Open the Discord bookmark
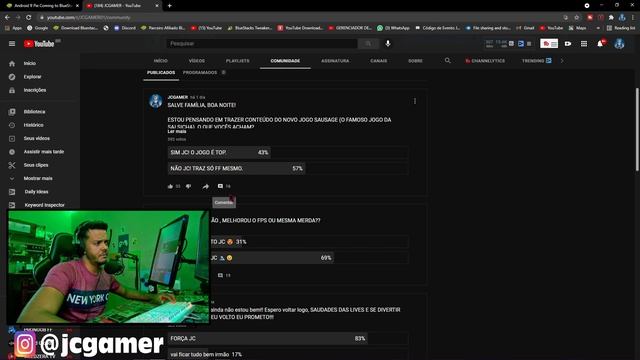Viewport: 640px width, 360px height. tap(124, 28)
